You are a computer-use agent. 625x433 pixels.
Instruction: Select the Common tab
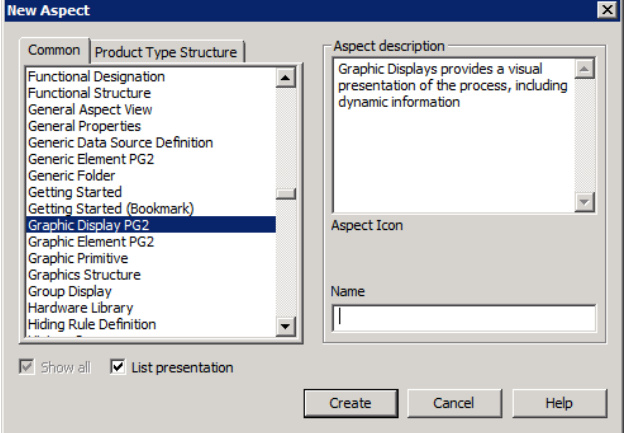(54, 51)
